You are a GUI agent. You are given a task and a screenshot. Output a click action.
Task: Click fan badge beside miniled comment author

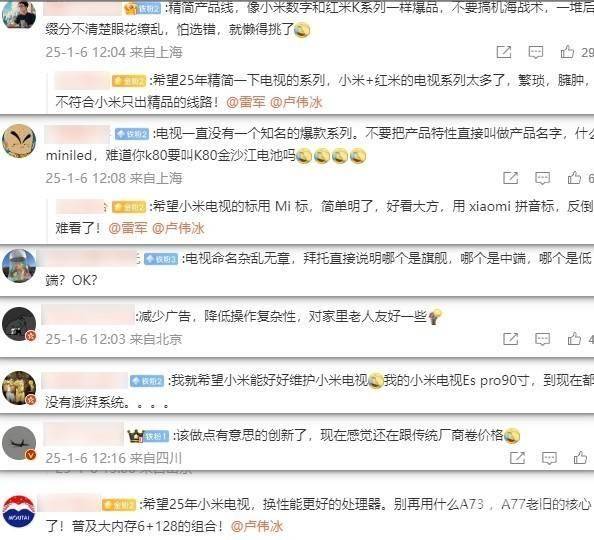pos(132,134)
